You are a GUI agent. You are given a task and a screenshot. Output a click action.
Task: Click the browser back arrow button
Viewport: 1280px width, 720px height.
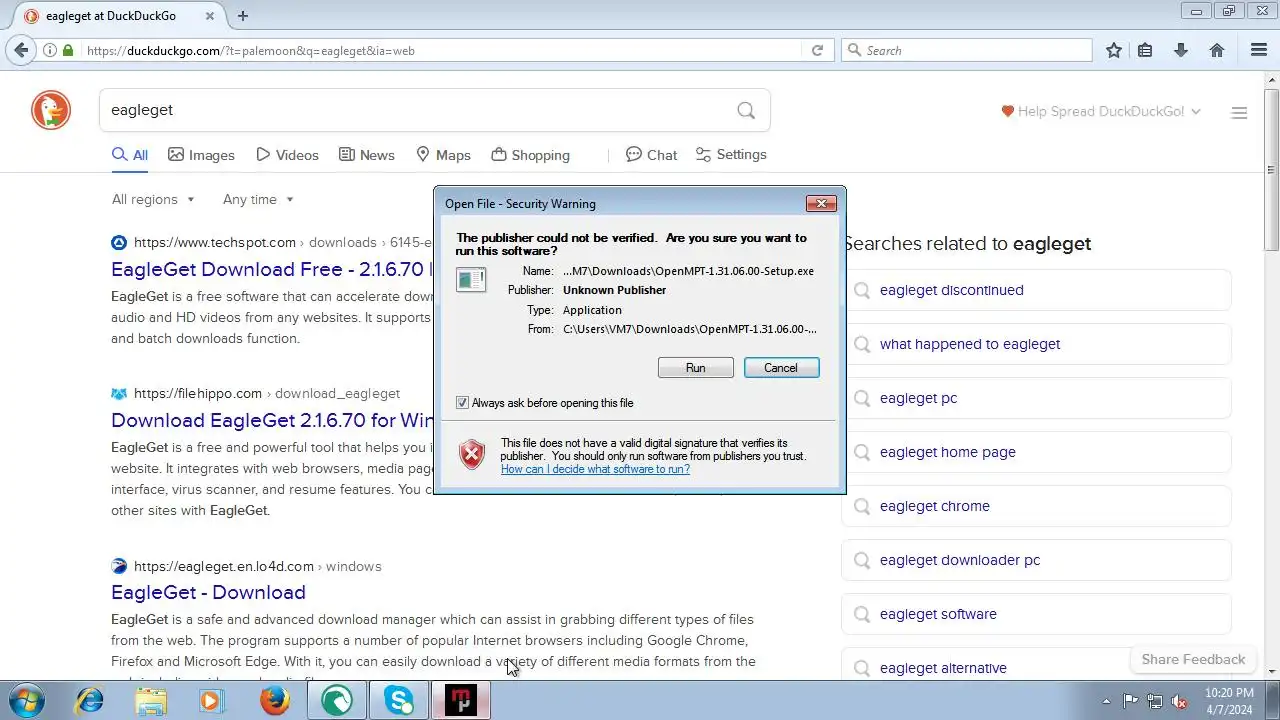(x=21, y=50)
